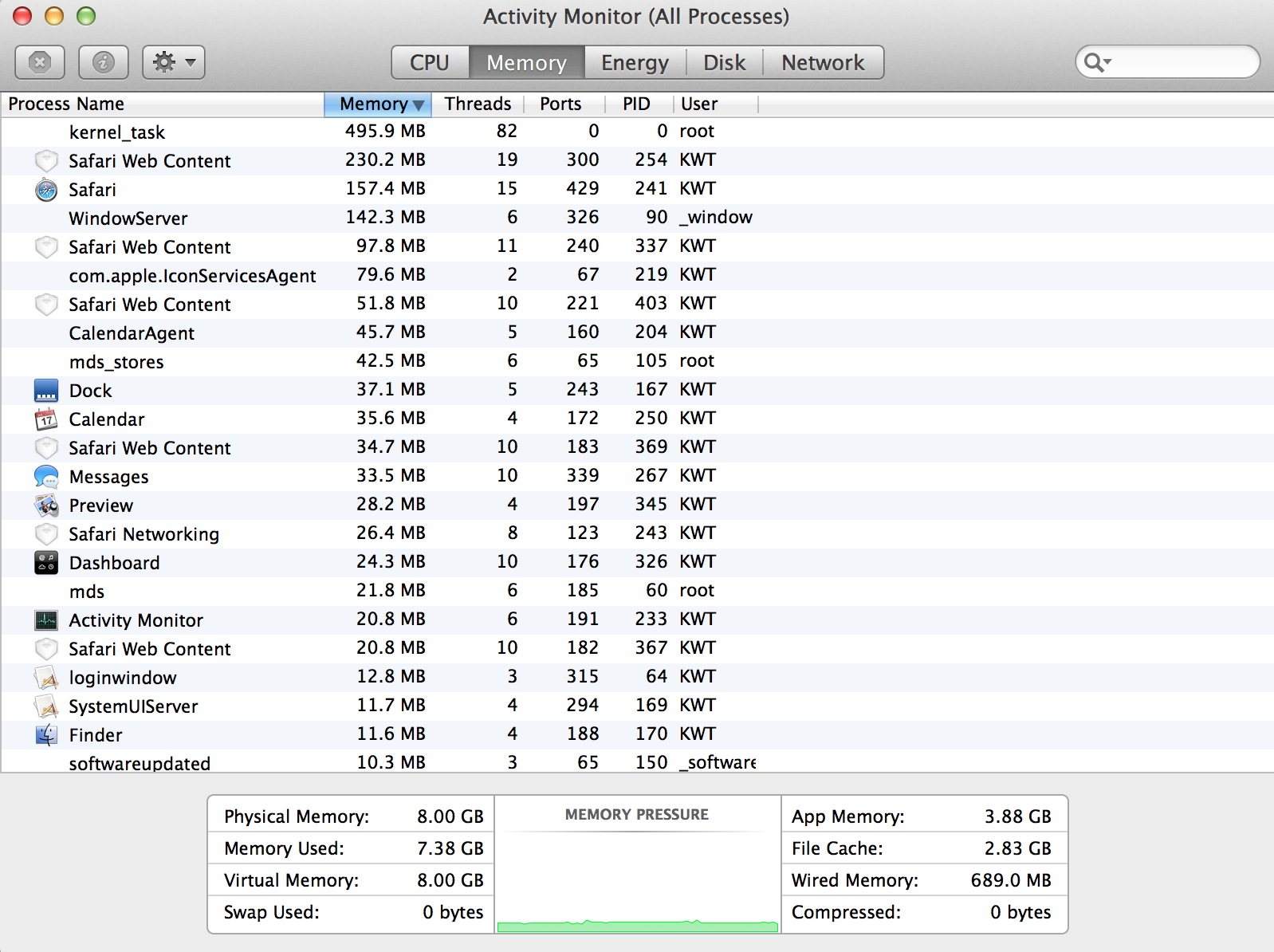Click the Virtual Memory 8.00 GB value

point(450,880)
